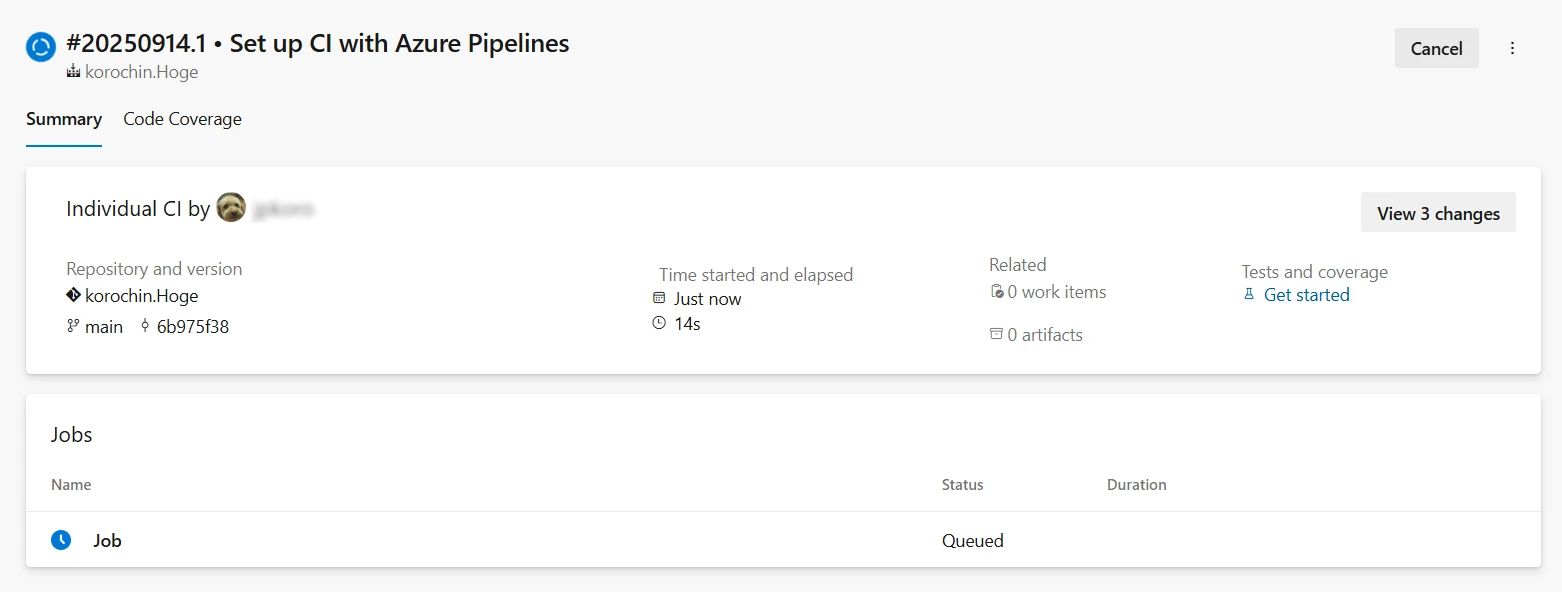The image size is (1562, 592).
Task: Open the more actions vertical ellipsis menu
Action: (1512, 48)
